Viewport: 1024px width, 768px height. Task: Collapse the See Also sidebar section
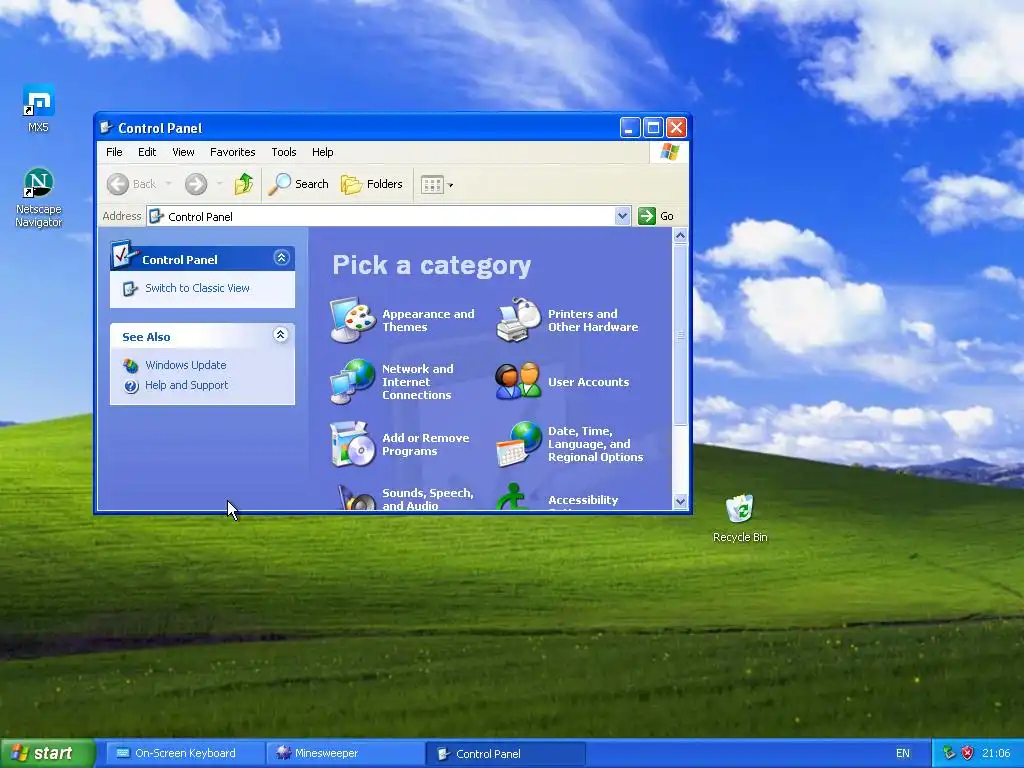click(281, 335)
